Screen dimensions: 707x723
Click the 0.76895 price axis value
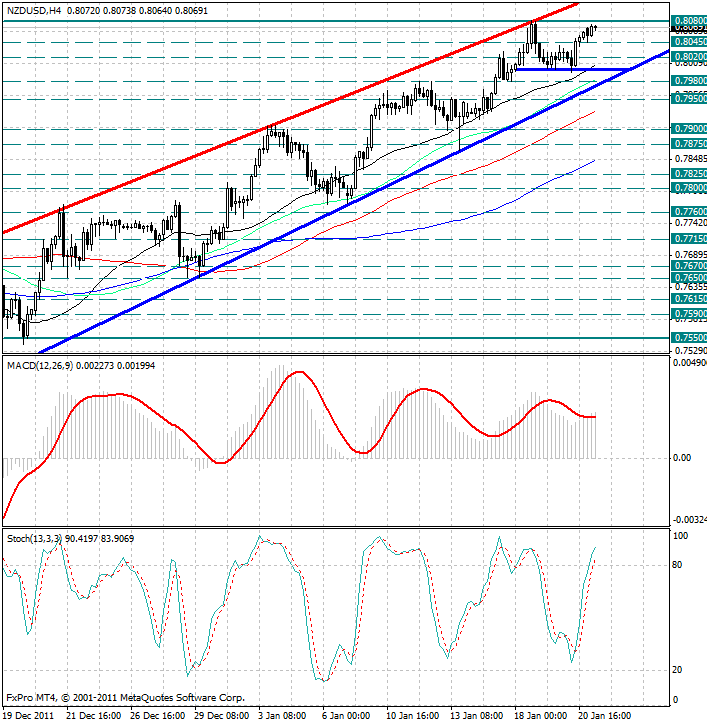pyautogui.click(x=690, y=255)
